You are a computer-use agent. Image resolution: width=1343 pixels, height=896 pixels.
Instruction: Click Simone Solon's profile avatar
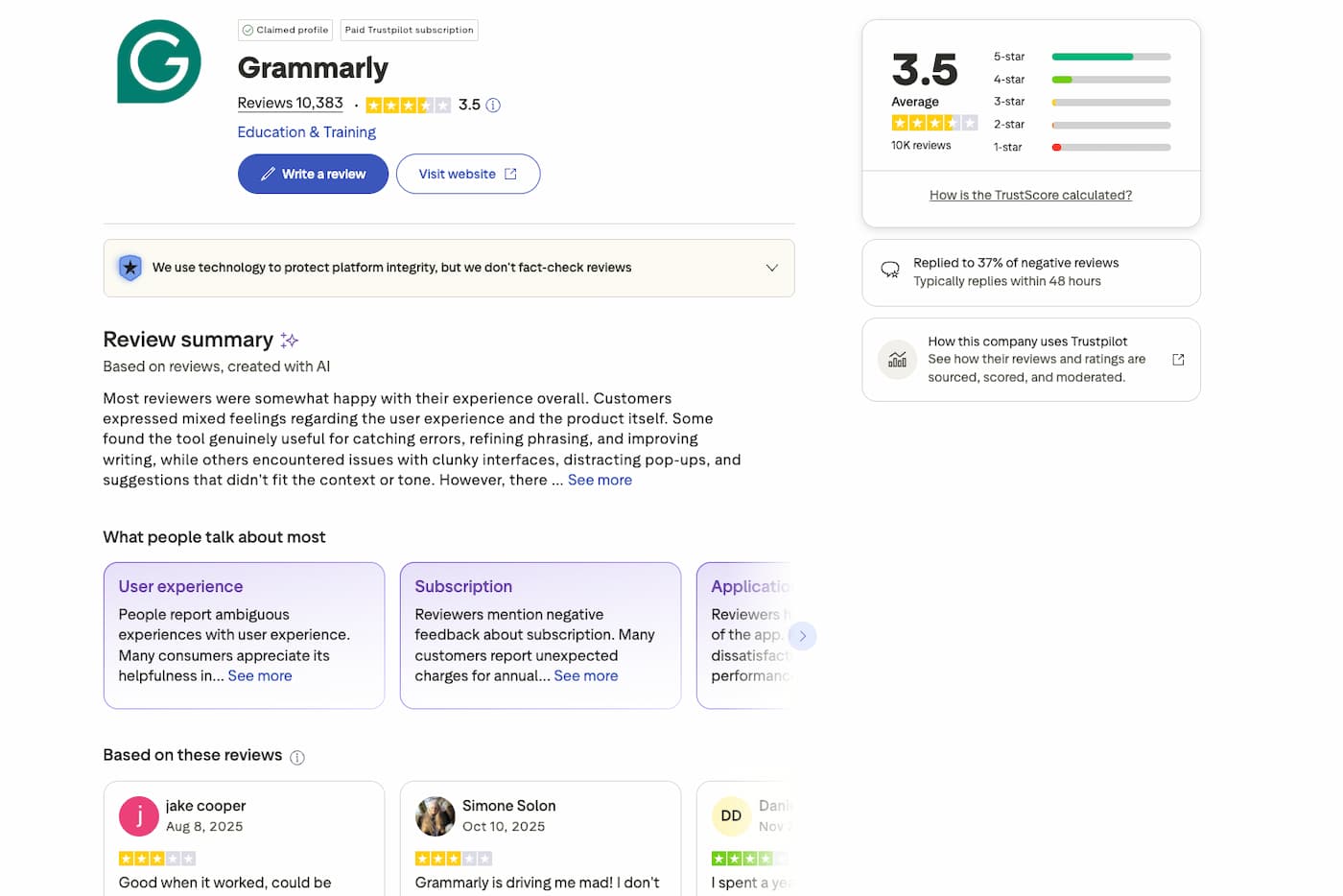click(435, 816)
